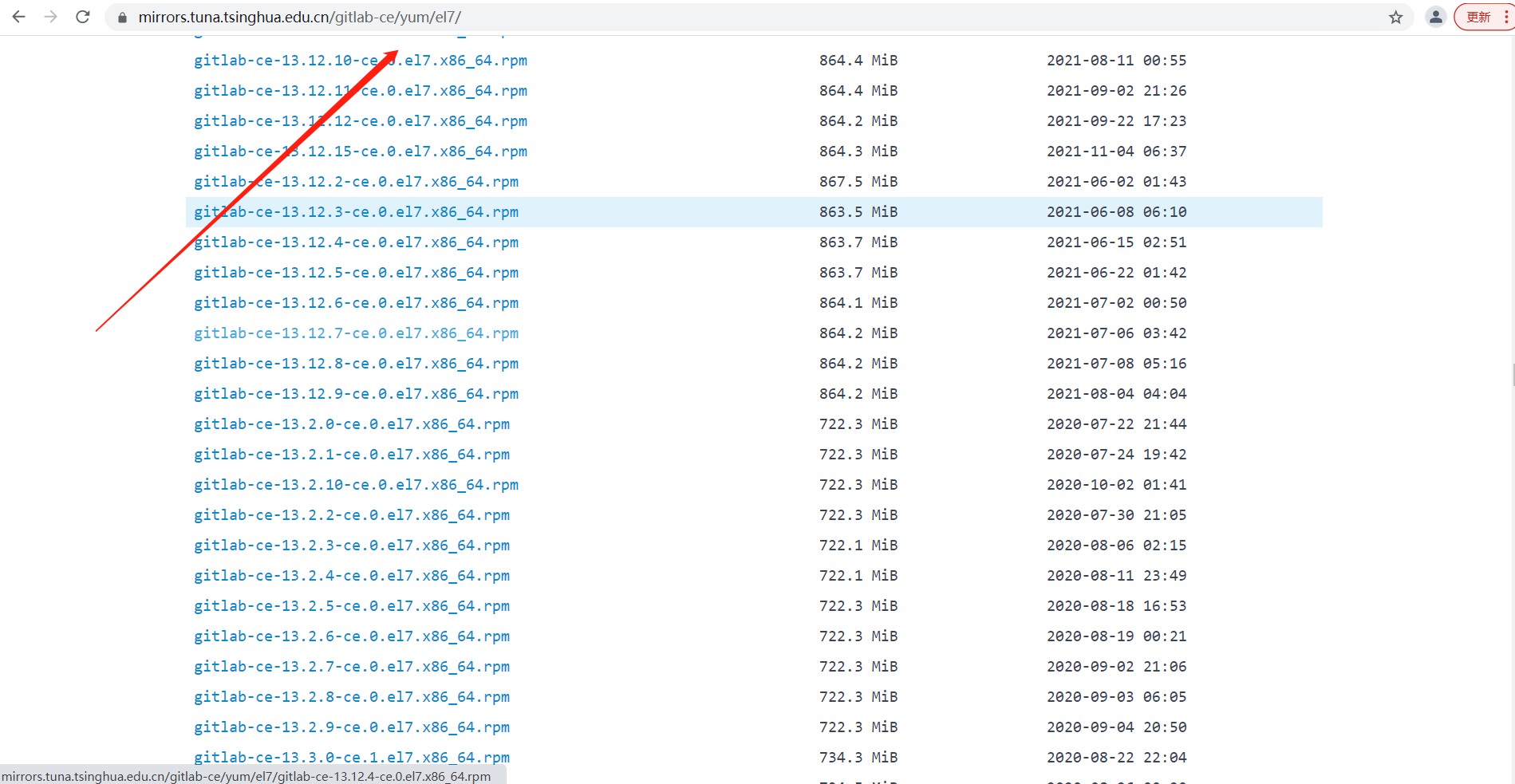Image resolution: width=1515 pixels, height=784 pixels.
Task: Download gitlab-ce-13.2.7-ce.0.el7.x86_64.rpm
Action: click(352, 667)
